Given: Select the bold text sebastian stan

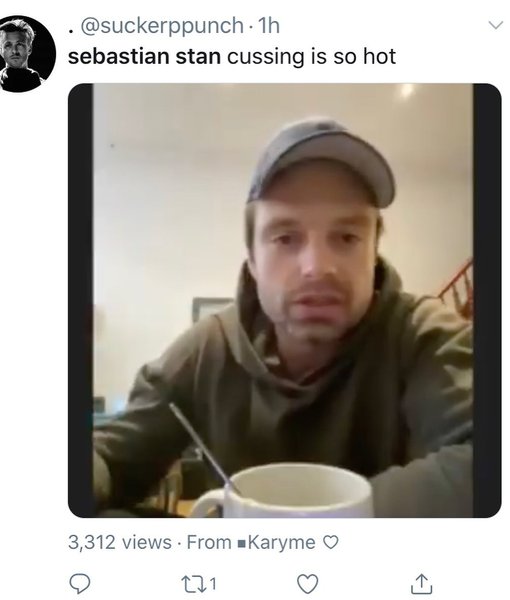Looking at the screenshot, I should click(x=144, y=57).
